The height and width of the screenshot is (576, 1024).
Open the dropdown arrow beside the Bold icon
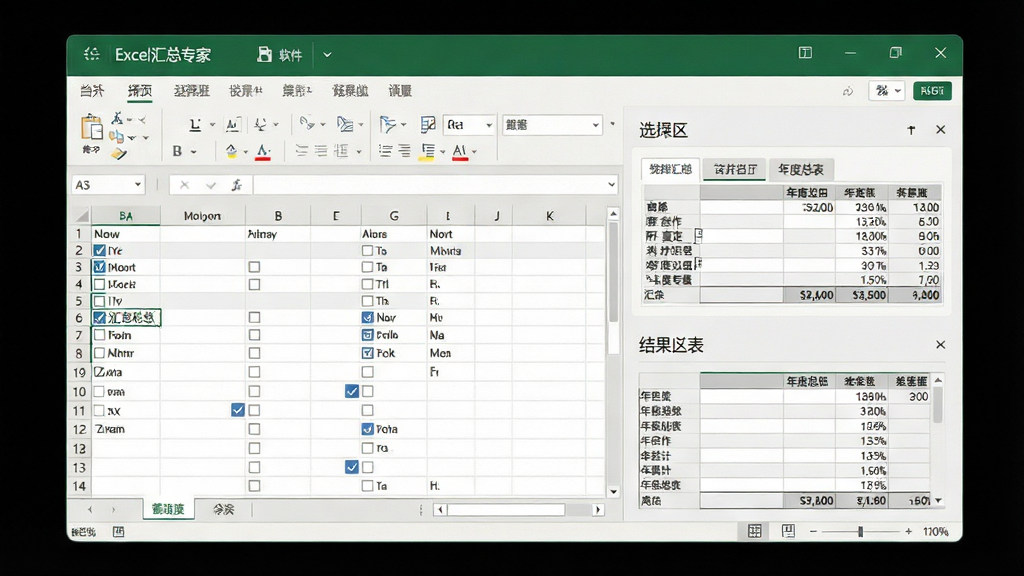click(x=193, y=152)
